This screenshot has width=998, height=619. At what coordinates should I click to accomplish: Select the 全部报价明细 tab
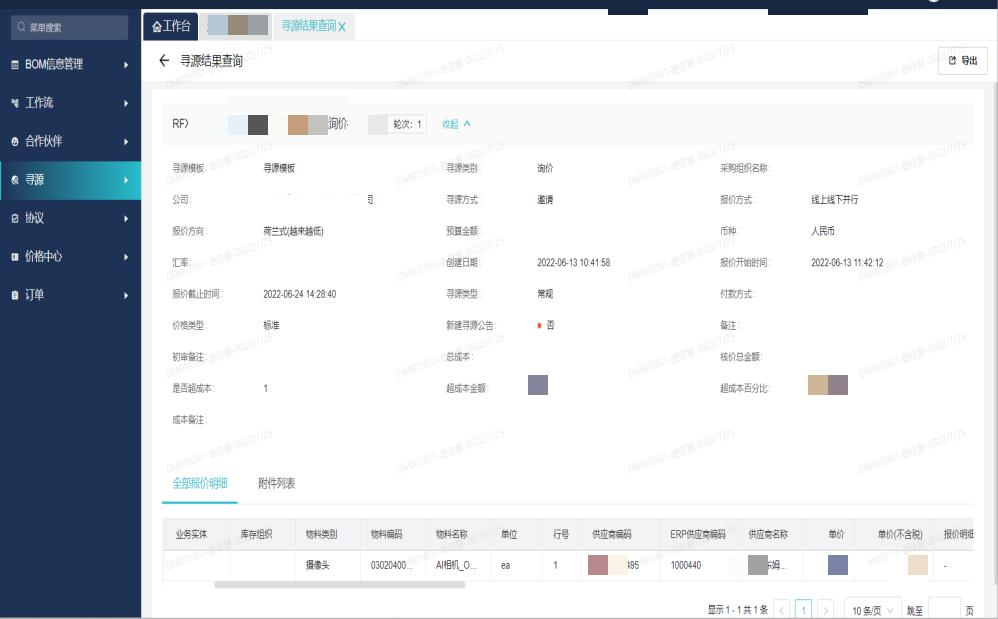(x=200, y=483)
